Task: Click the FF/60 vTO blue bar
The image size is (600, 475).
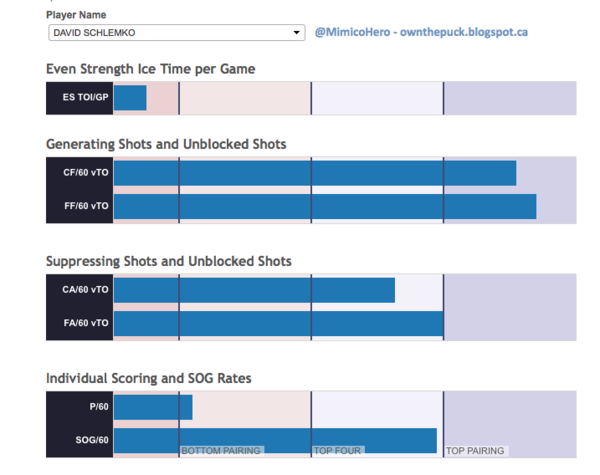Action: [324, 206]
